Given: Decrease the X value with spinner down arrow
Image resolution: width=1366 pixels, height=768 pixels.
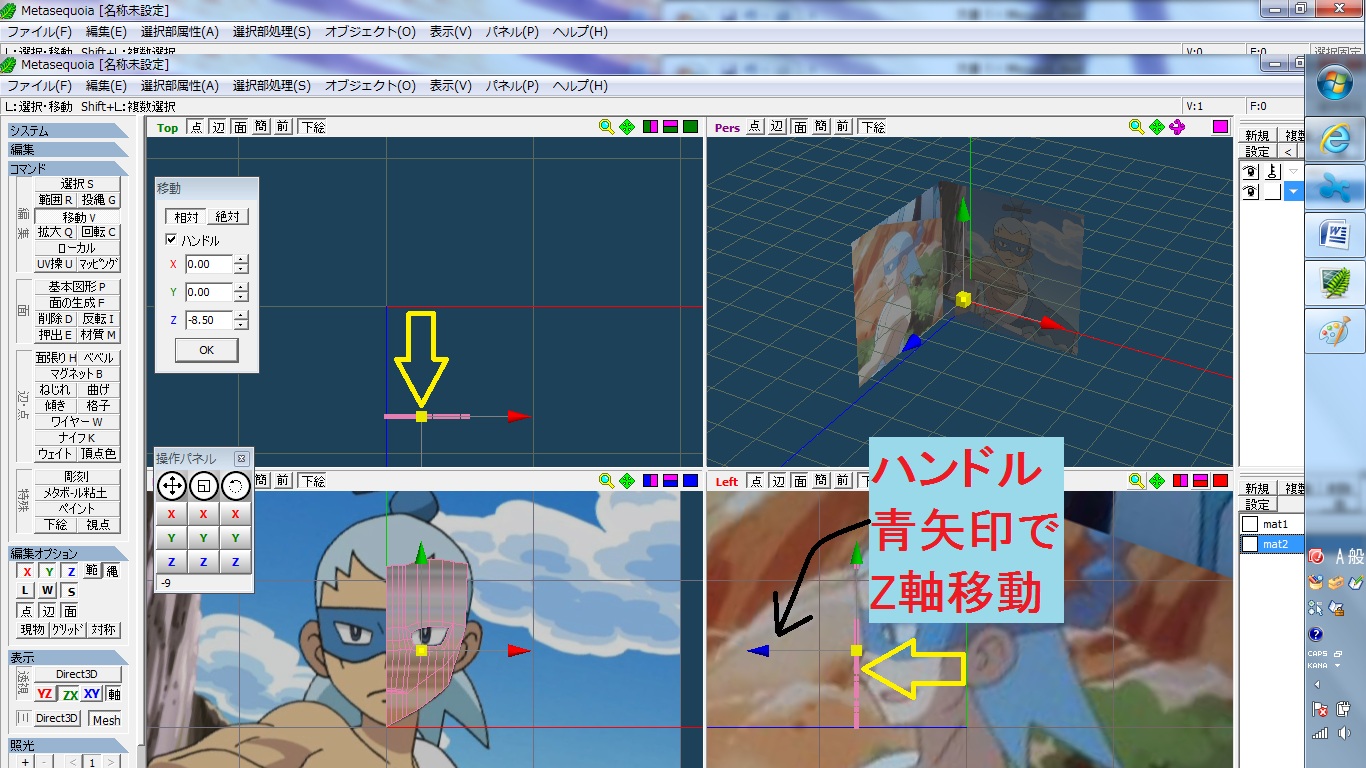Looking at the screenshot, I should pyautogui.click(x=241, y=270).
